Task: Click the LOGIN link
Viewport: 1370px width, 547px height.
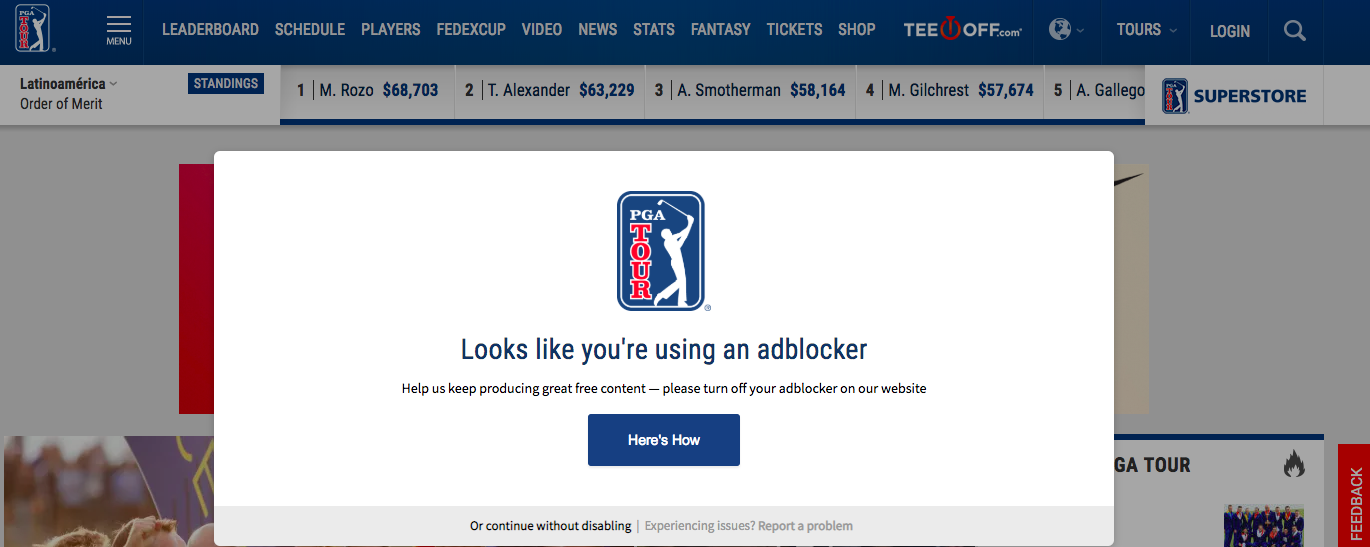Action: click(x=1230, y=31)
